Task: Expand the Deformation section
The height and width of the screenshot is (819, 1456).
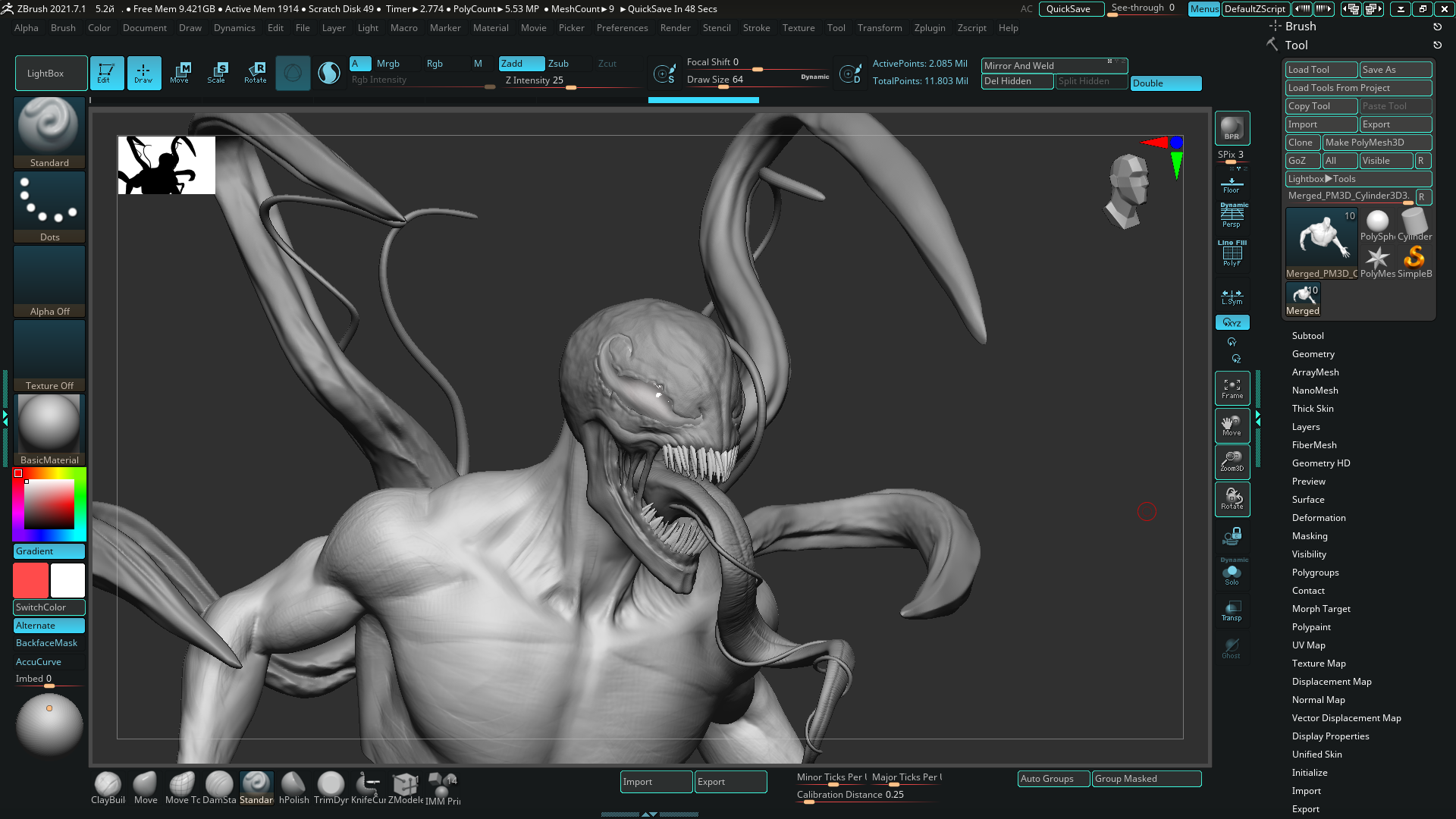Action: (x=1319, y=518)
